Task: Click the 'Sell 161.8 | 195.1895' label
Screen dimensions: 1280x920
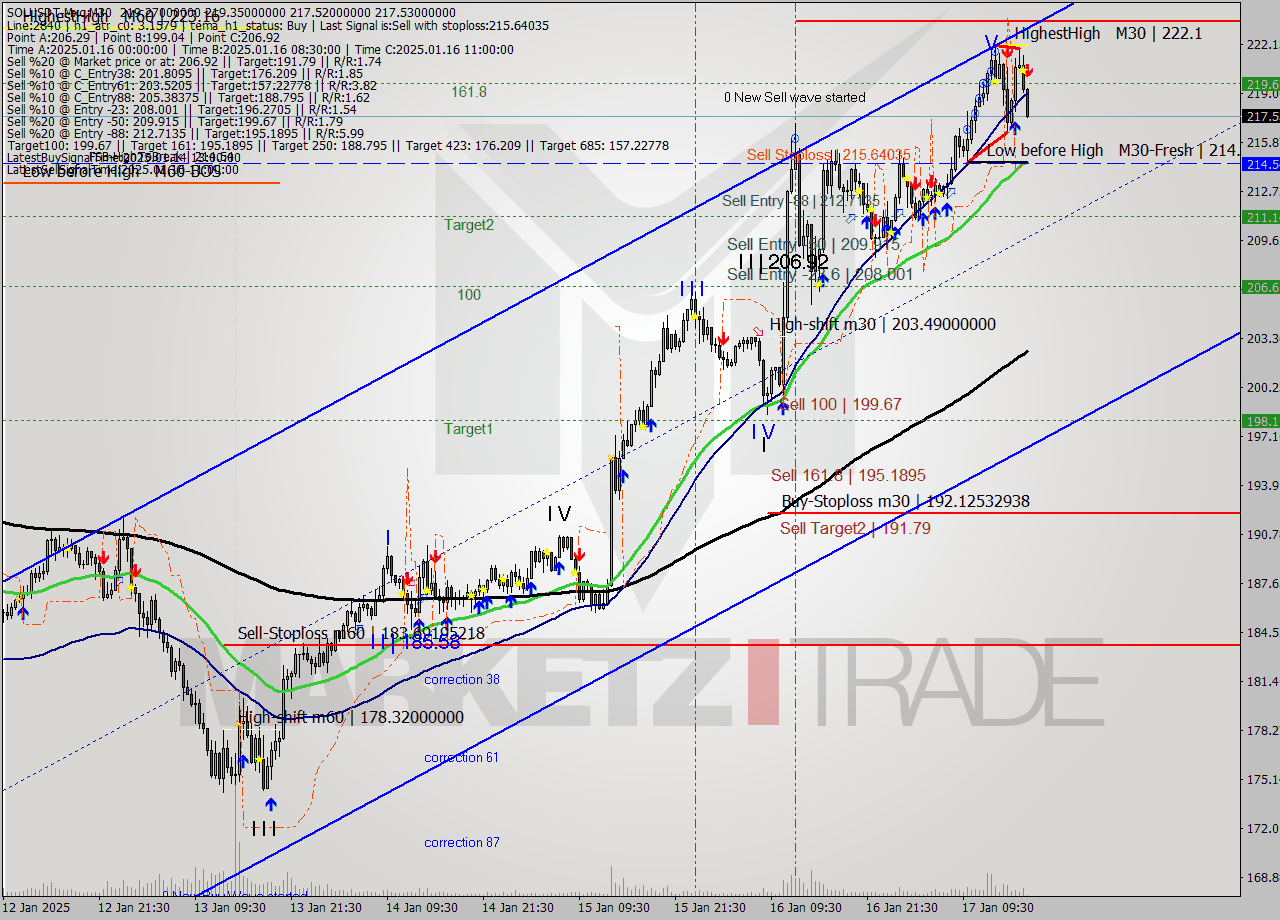Action: 848,476
